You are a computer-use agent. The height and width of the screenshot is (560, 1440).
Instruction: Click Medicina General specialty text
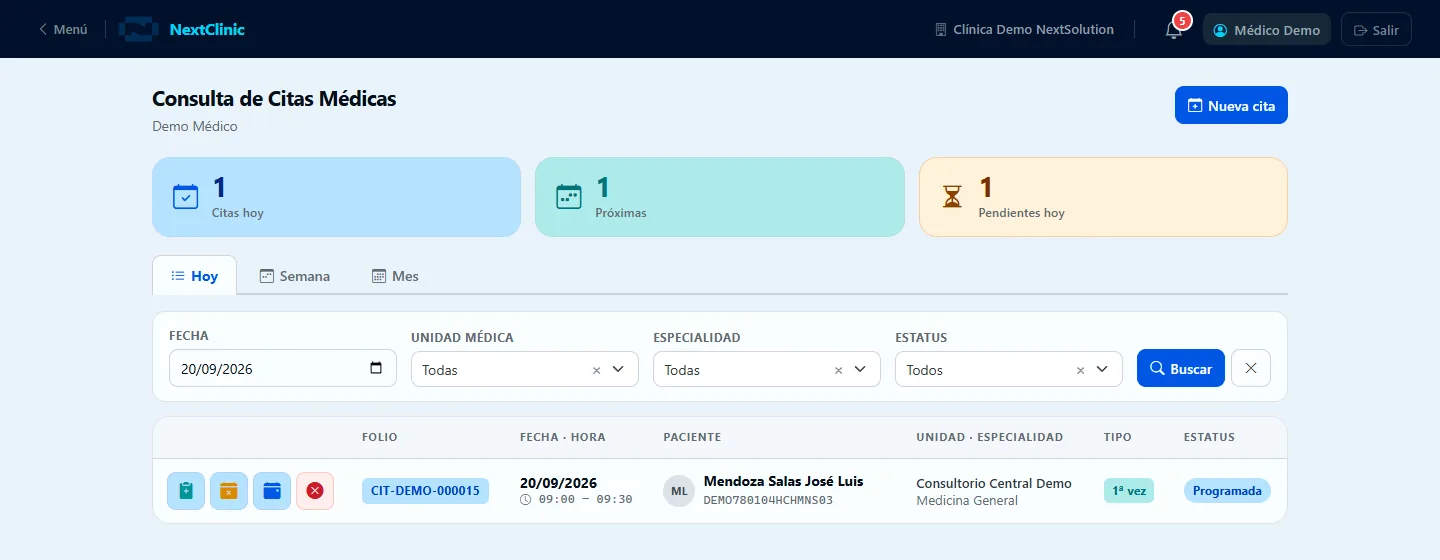(x=967, y=501)
